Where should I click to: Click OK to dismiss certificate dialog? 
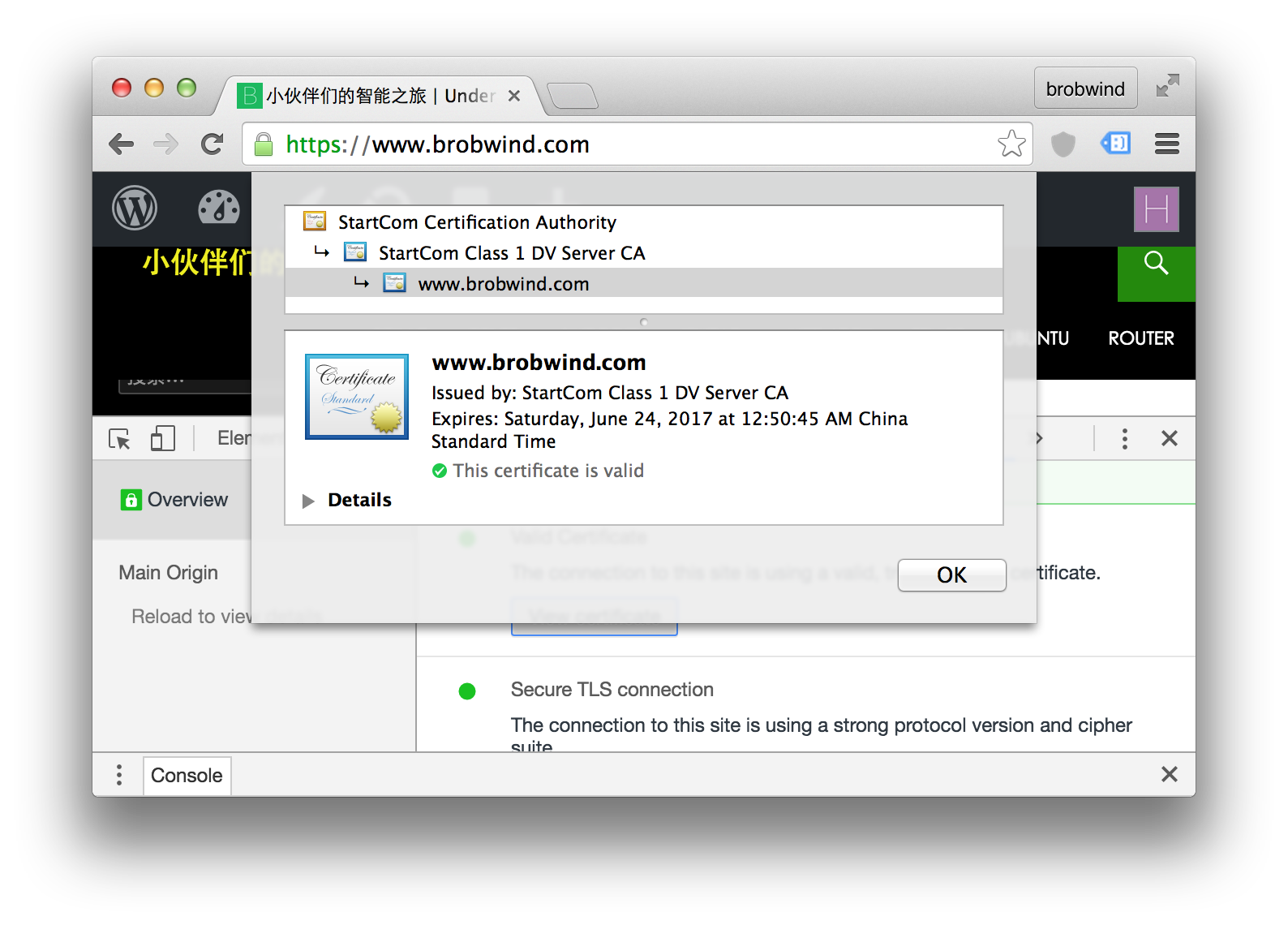952,575
